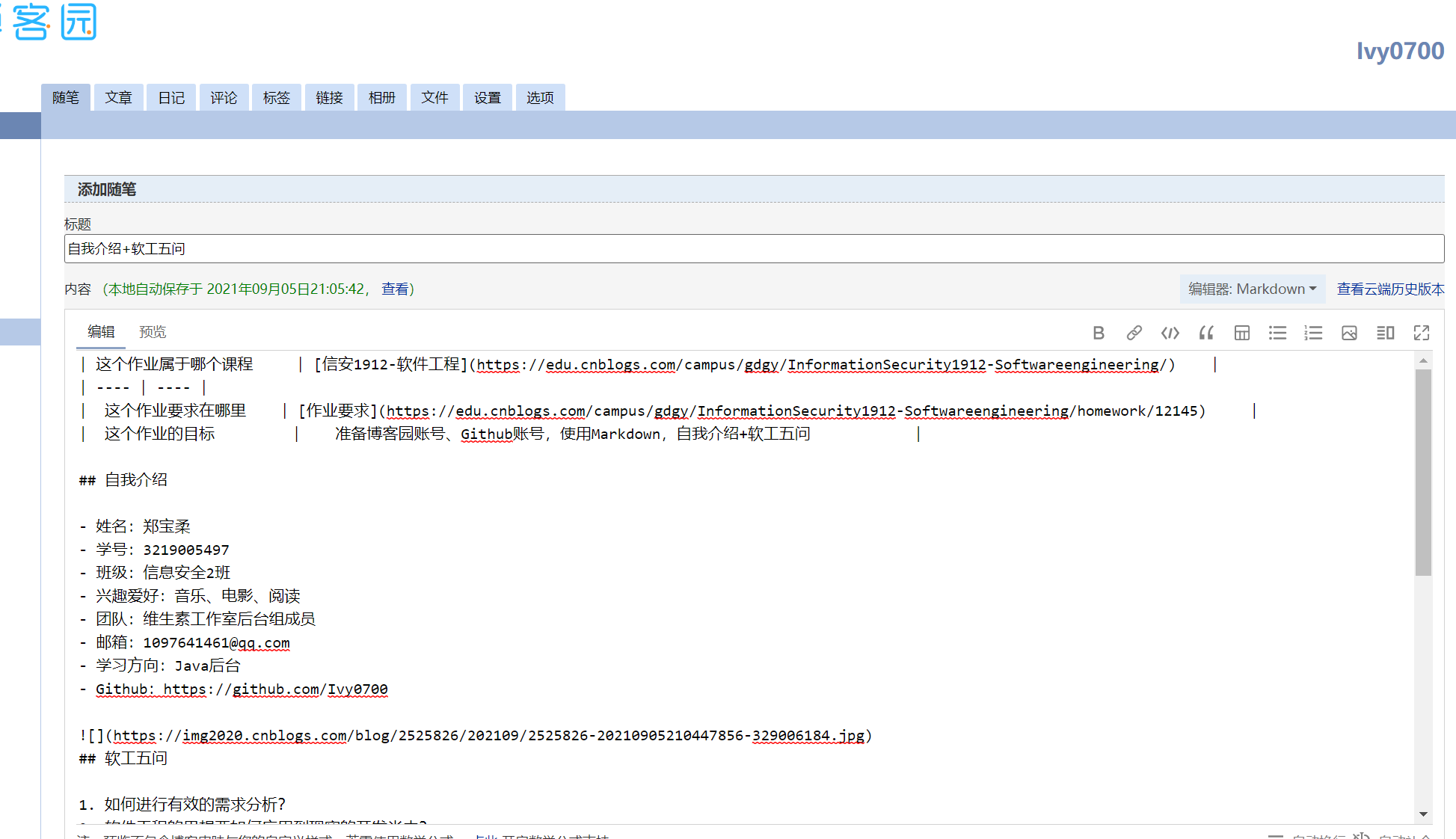1456x839 pixels.
Task: Click the editor scrollbar down arrow
Action: point(1423,814)
